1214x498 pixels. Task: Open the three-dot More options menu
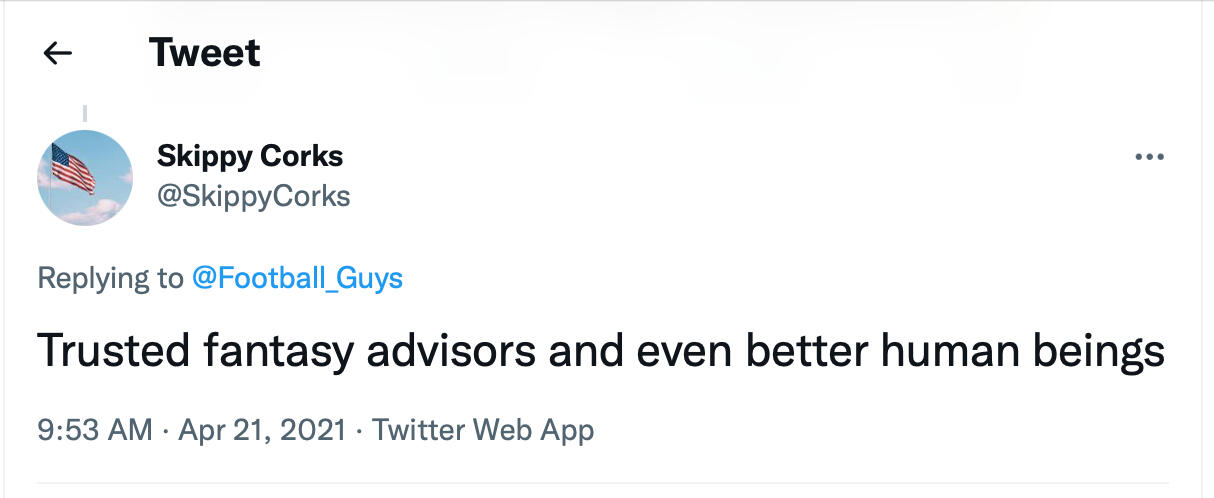tap(1149, 158)
